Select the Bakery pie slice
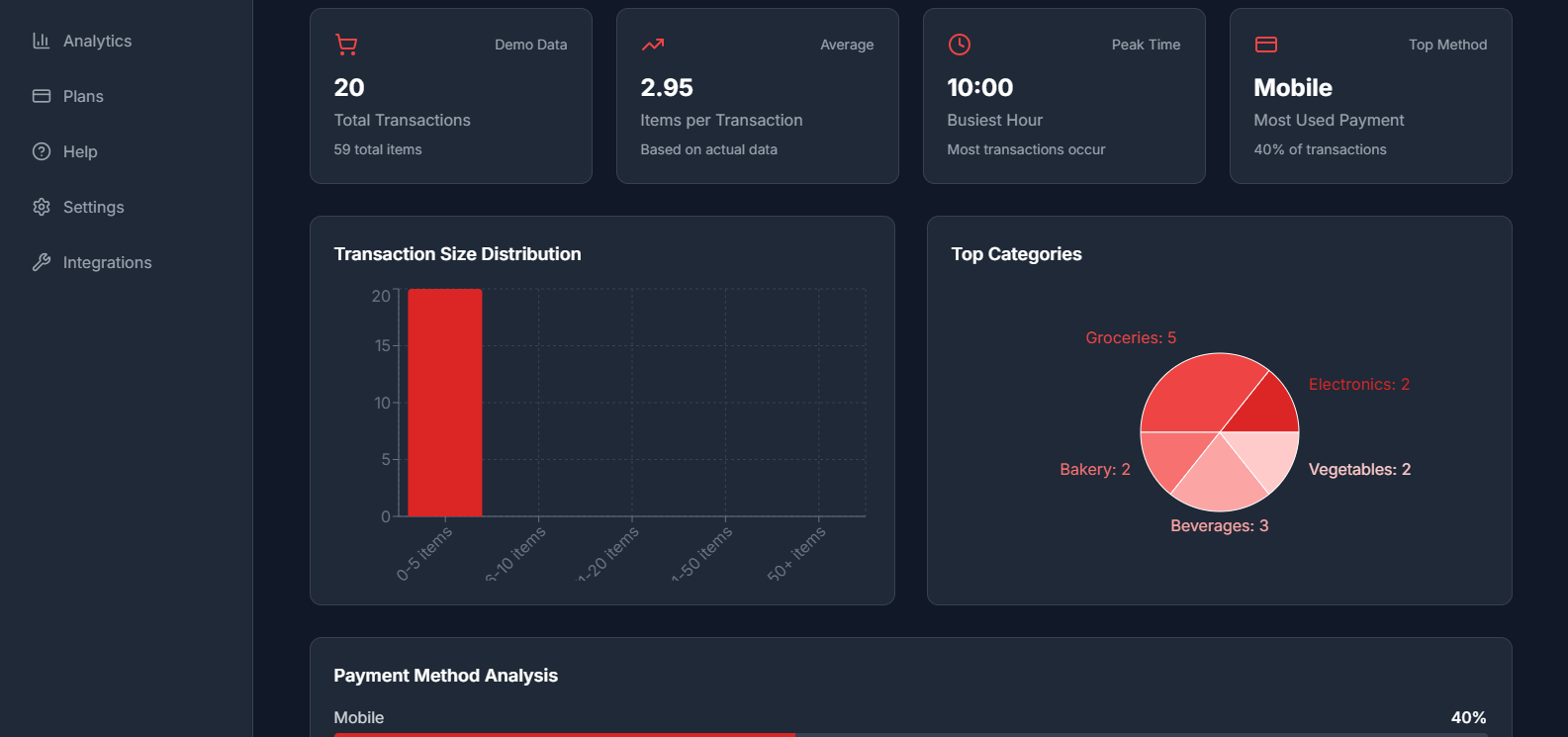This screenshot has height=737, width=1568. [x=1172, y=455]
